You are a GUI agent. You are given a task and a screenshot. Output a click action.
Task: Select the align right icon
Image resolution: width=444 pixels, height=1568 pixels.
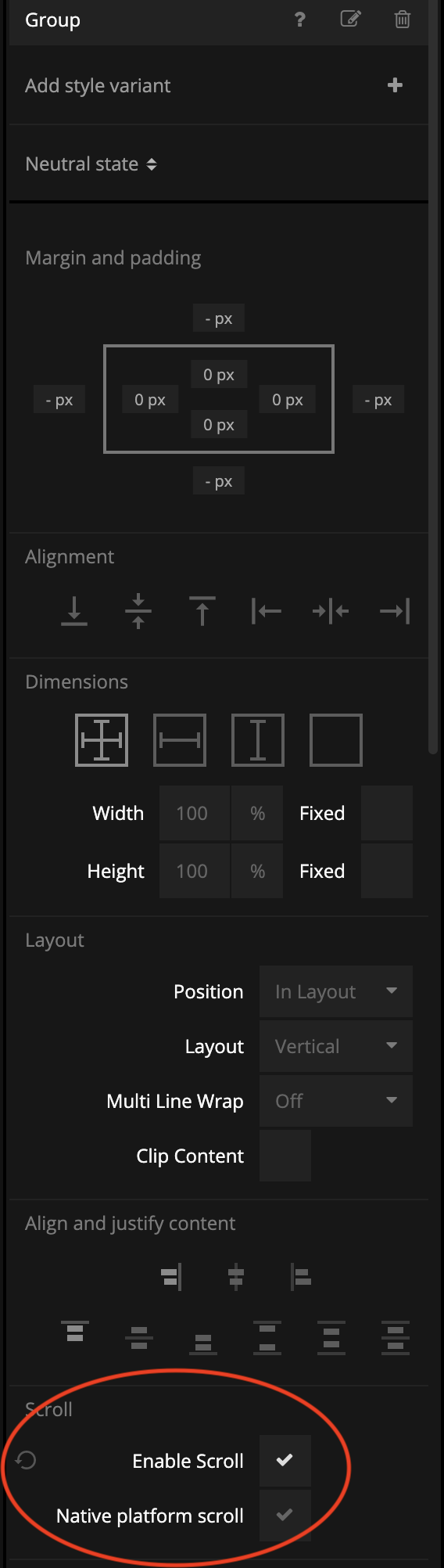tap(395, 611)
